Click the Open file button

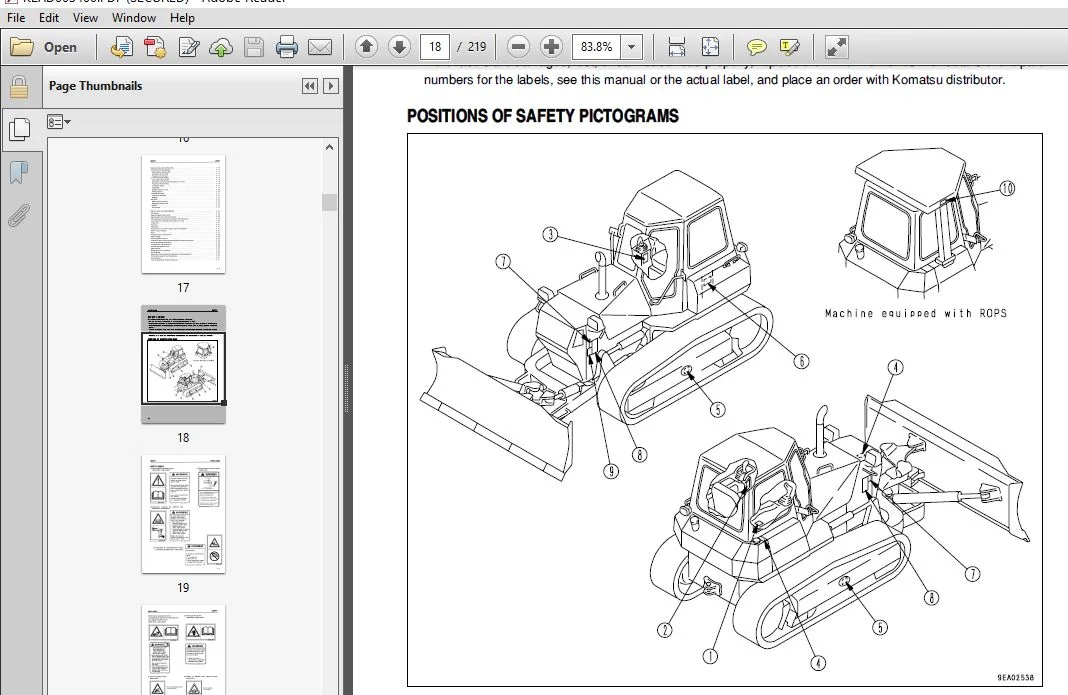[43, 47]
